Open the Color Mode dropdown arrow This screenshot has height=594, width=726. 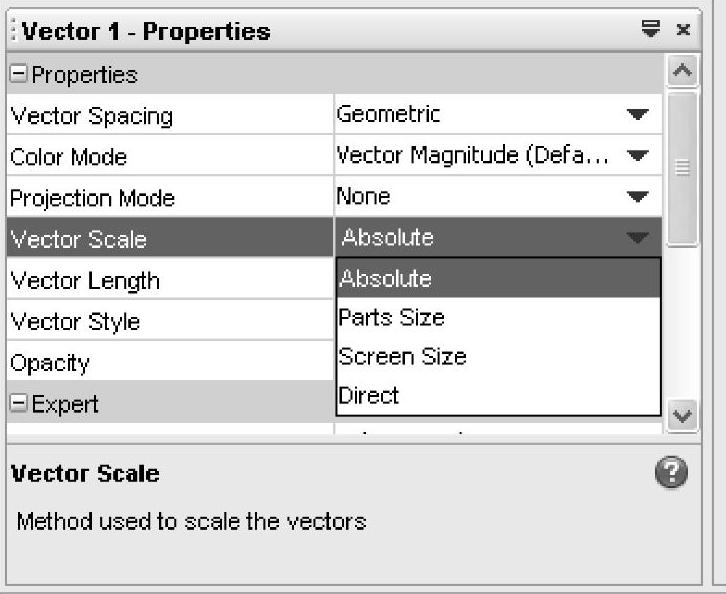pos(638,155)
